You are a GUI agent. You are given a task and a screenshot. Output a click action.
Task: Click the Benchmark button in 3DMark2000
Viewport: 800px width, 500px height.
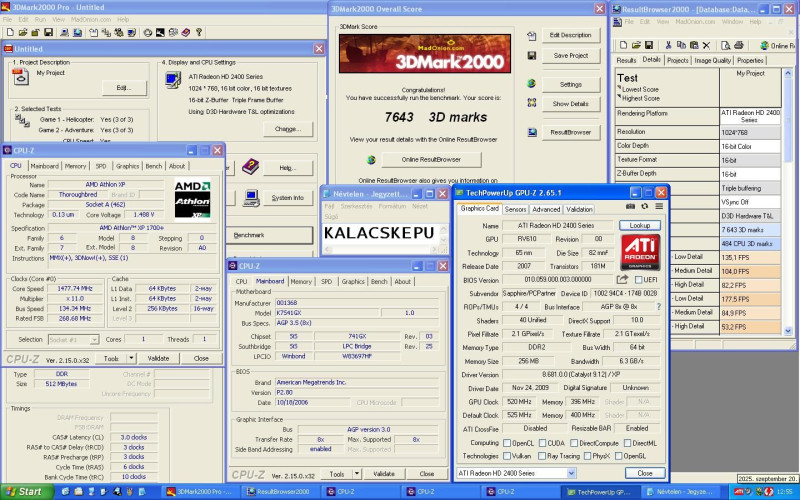click(269, 235)
